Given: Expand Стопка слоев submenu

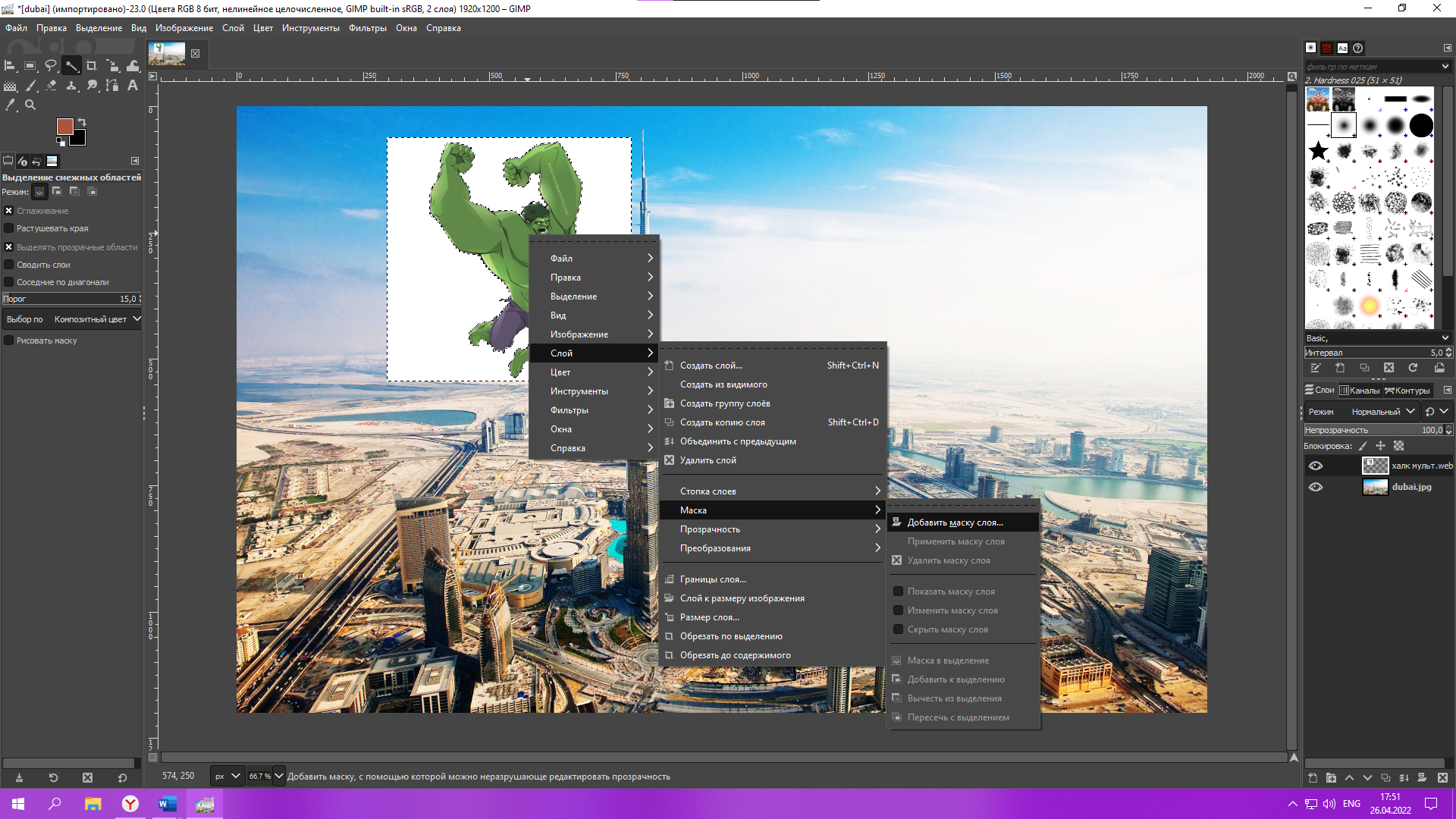Looking at the screenshot, I should [x=773, y=491].
